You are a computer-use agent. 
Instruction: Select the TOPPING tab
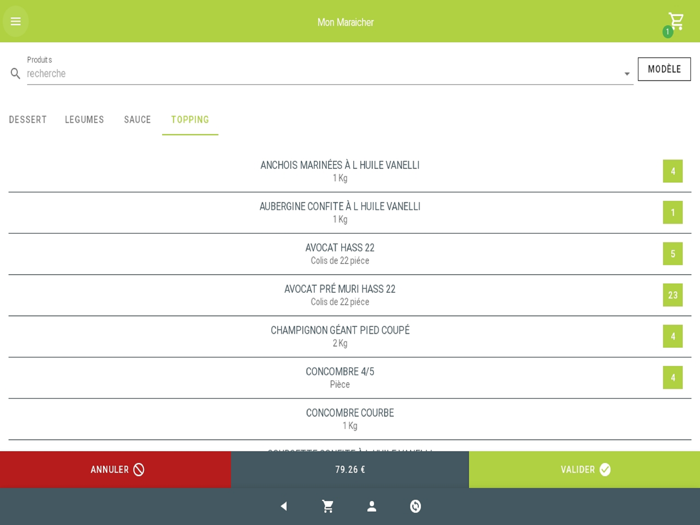coord(190,120)
